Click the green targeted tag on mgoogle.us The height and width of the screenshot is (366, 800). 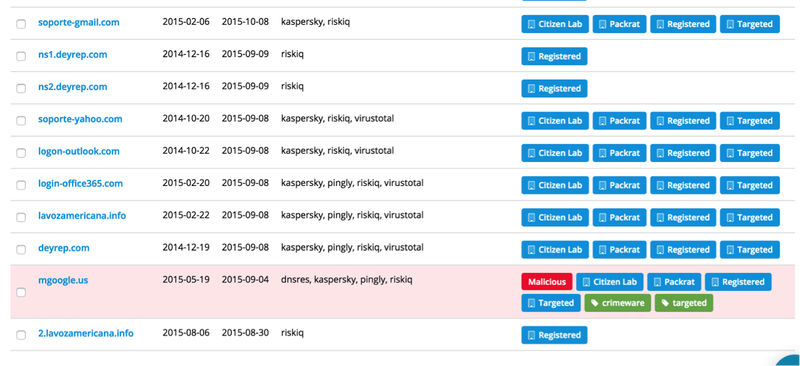point(684,303)
